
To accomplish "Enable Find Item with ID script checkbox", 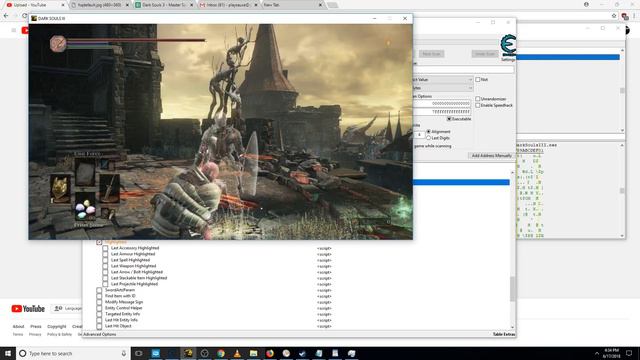I will (x=99, y=296).
